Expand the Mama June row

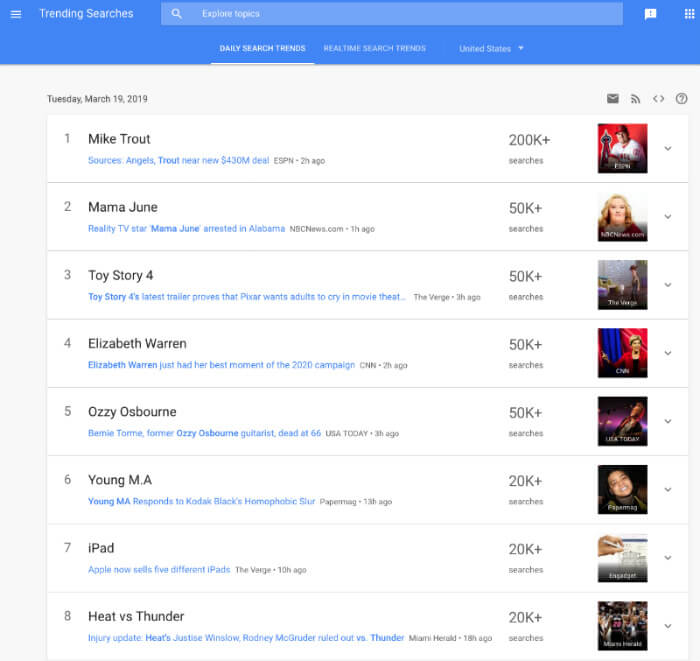pyautogui.click(x=668, y=217)
